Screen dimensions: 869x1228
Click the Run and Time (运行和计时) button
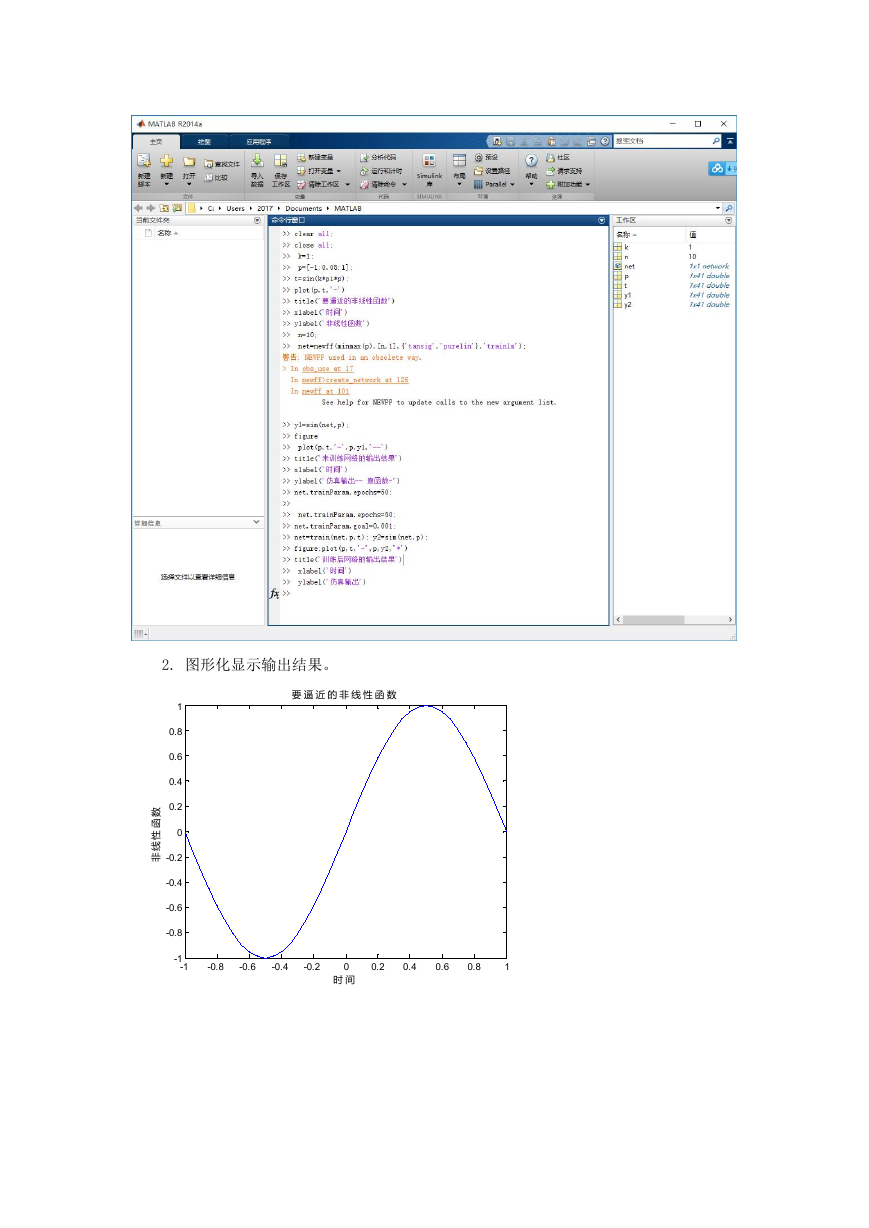point(380,171)
